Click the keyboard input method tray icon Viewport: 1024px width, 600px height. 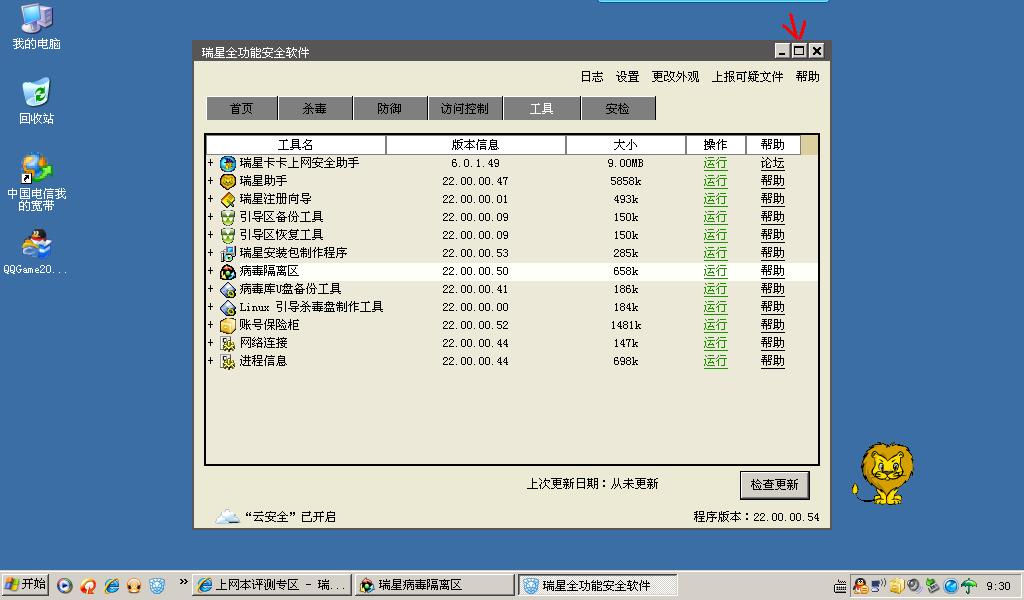click(841, 586)
